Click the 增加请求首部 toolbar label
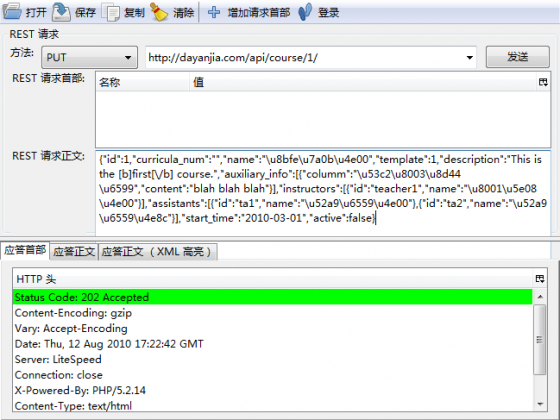 [259, 13]
